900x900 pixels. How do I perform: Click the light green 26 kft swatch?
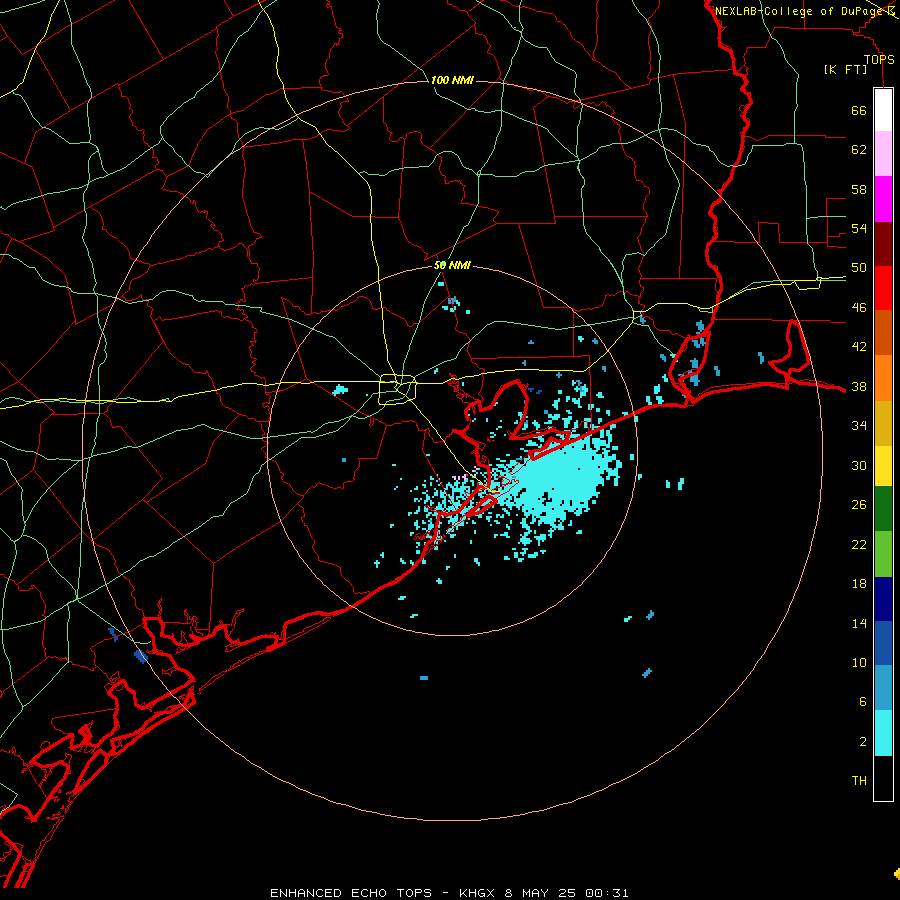(x=883, y=554)
